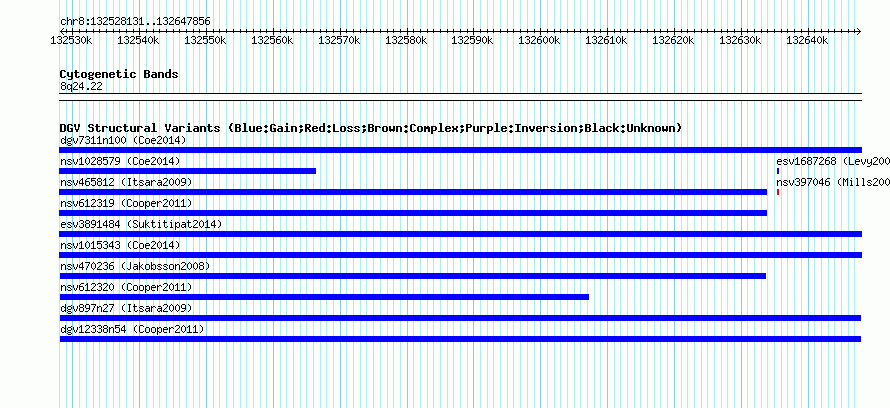This screenshot has width=890, height=408.
Task: Open the dgv12338n54 (Cooper2011) variant label
Action: coord(132,329)
